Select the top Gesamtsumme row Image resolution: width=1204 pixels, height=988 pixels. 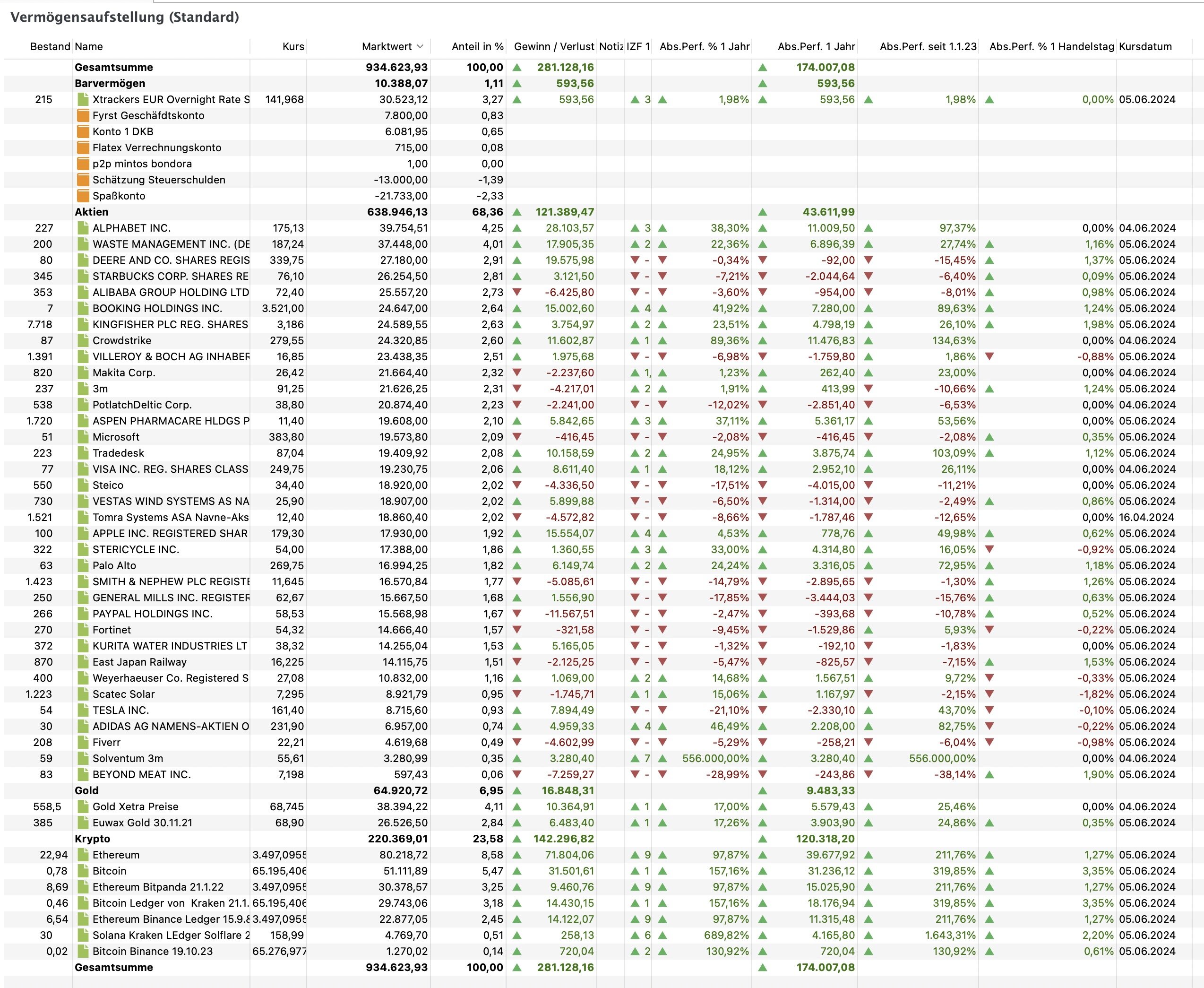coord(114,67)
